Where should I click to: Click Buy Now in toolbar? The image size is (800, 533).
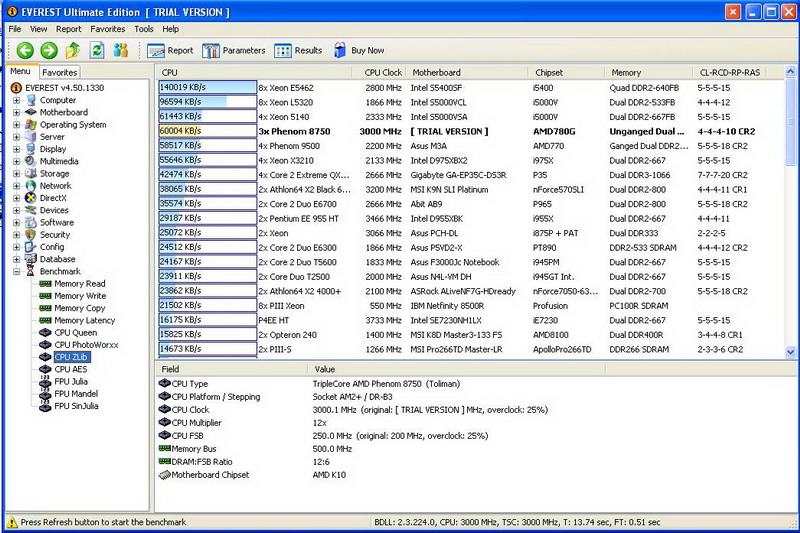(x=359, y=50)
